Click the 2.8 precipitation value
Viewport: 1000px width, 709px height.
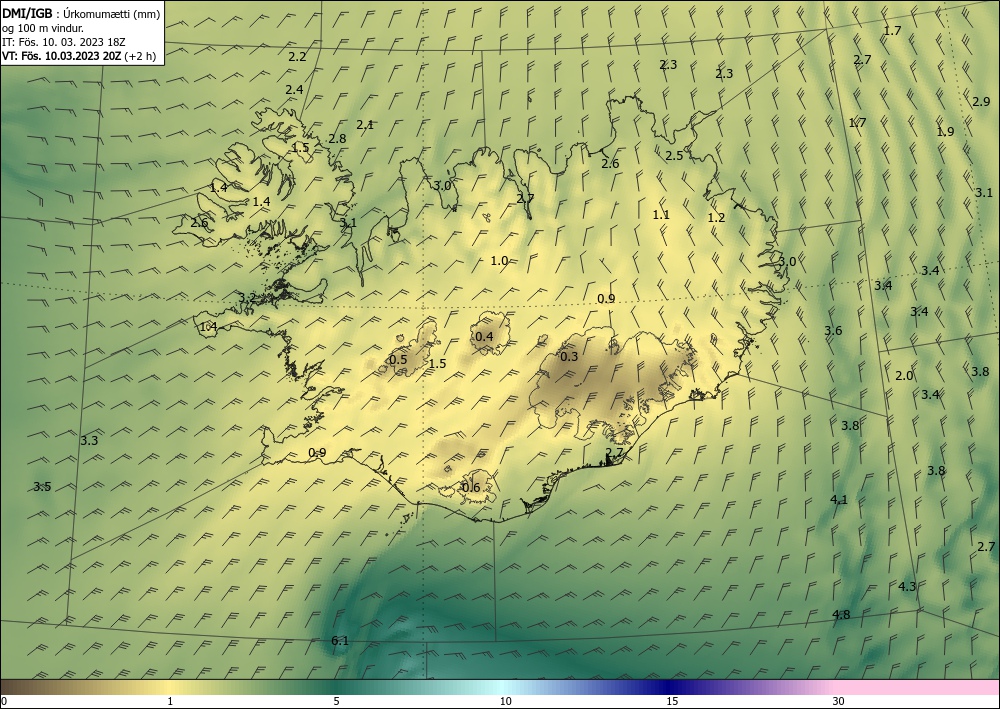click(337, 138)
